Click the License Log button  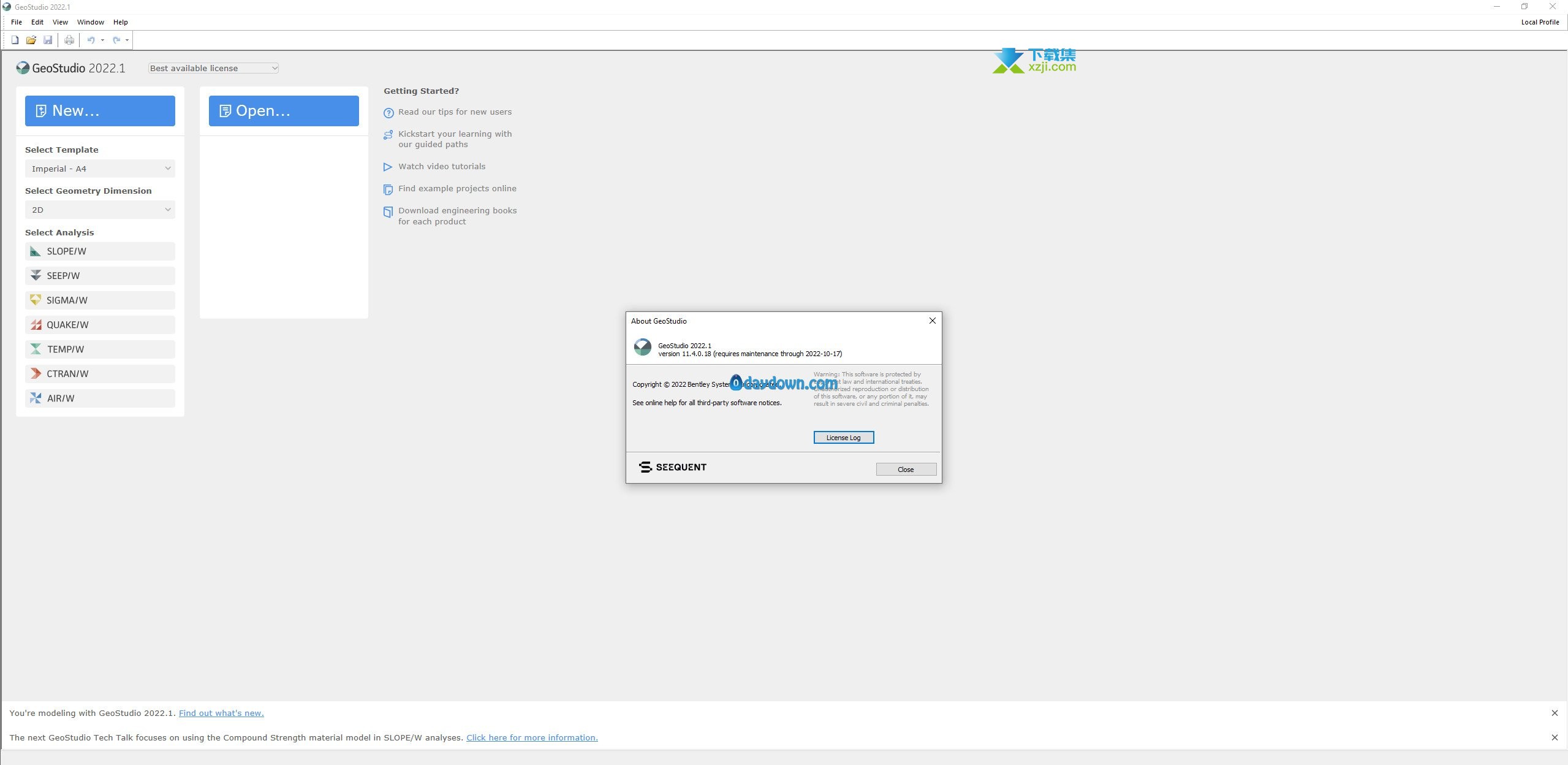843,438
